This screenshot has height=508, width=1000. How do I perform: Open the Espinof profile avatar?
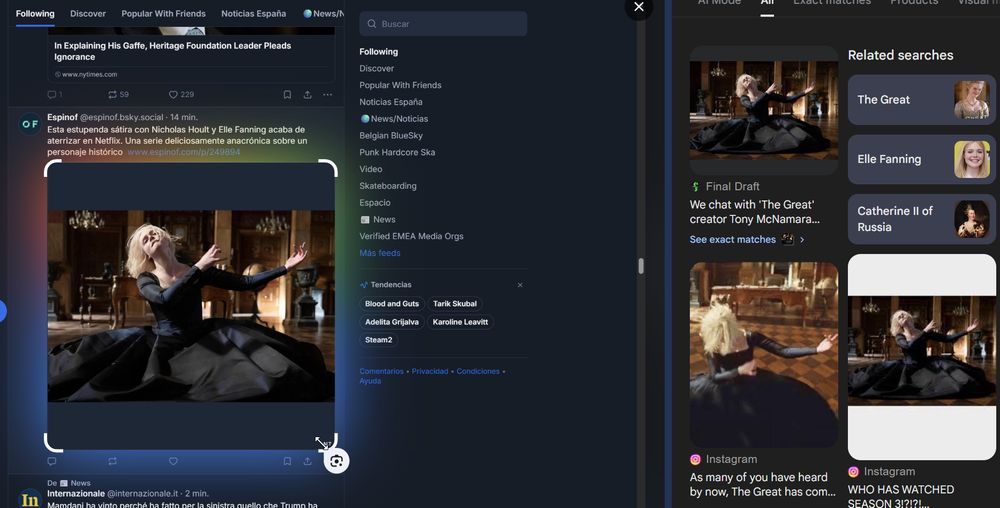pos(30,124)
